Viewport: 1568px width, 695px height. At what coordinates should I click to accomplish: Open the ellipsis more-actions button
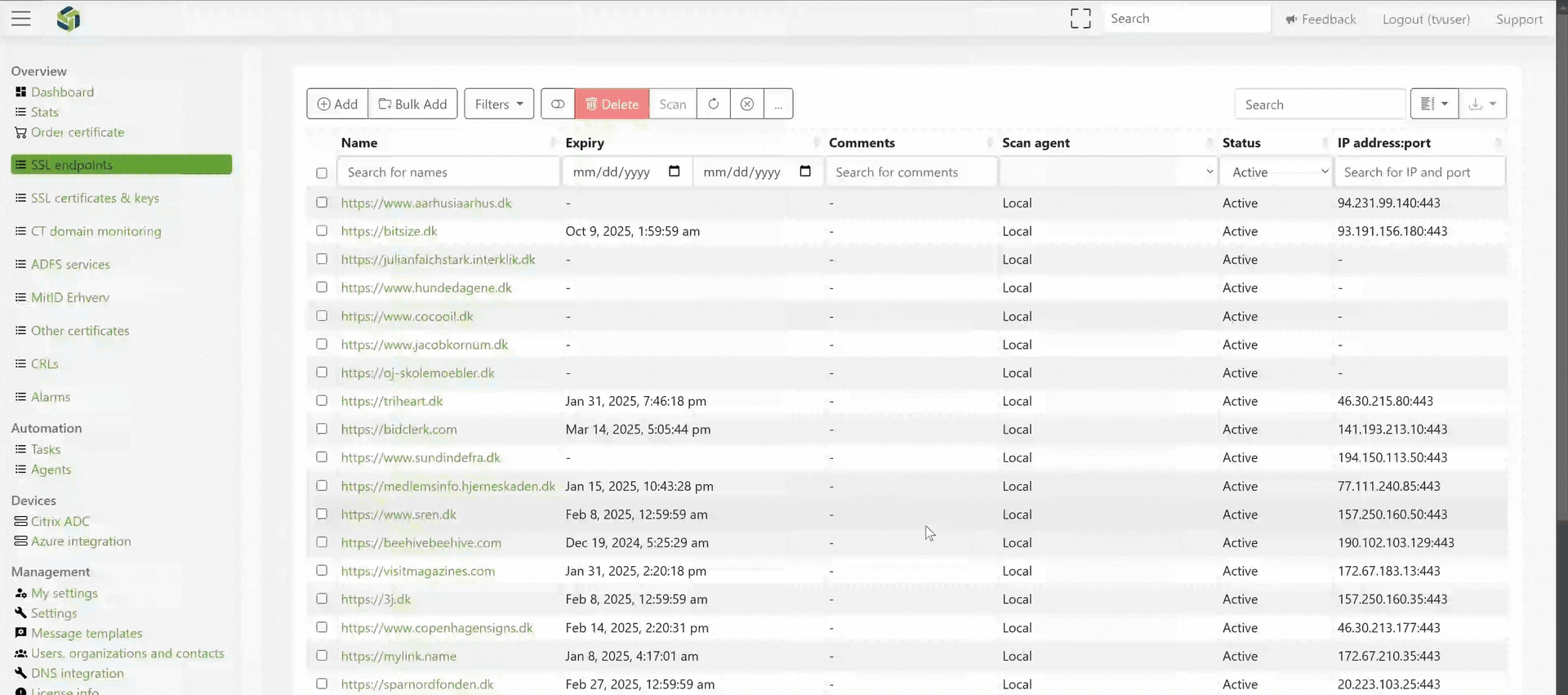[778, 104]
